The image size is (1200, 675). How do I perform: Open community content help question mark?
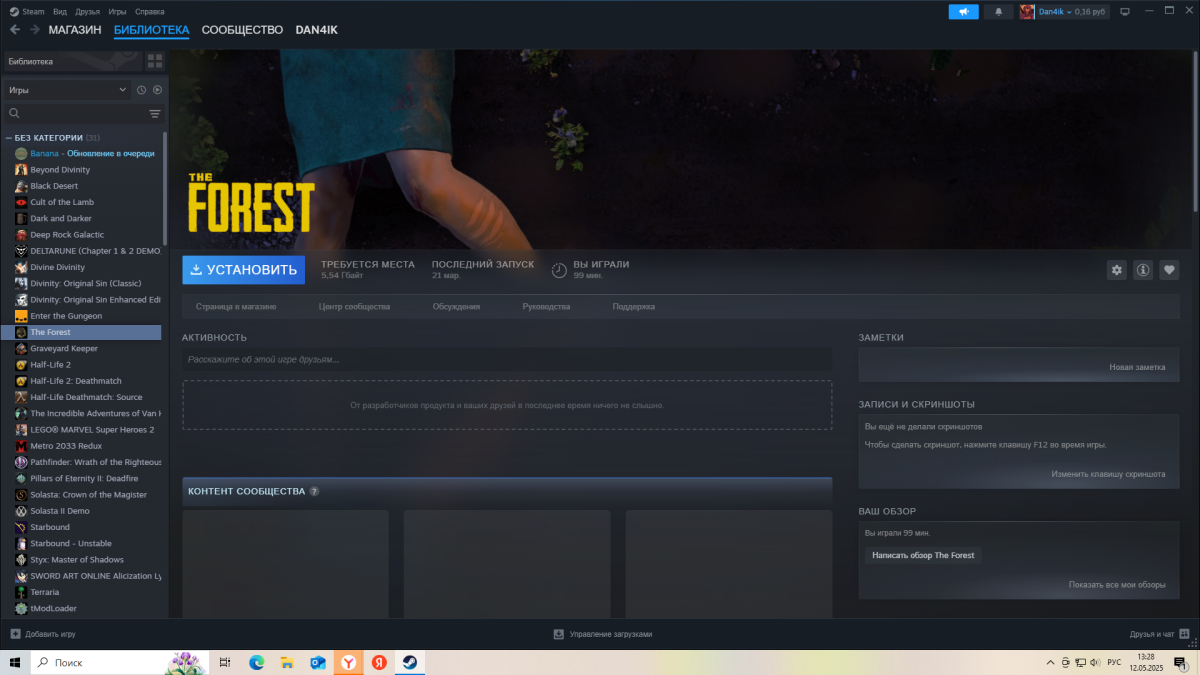click(314, 491)
